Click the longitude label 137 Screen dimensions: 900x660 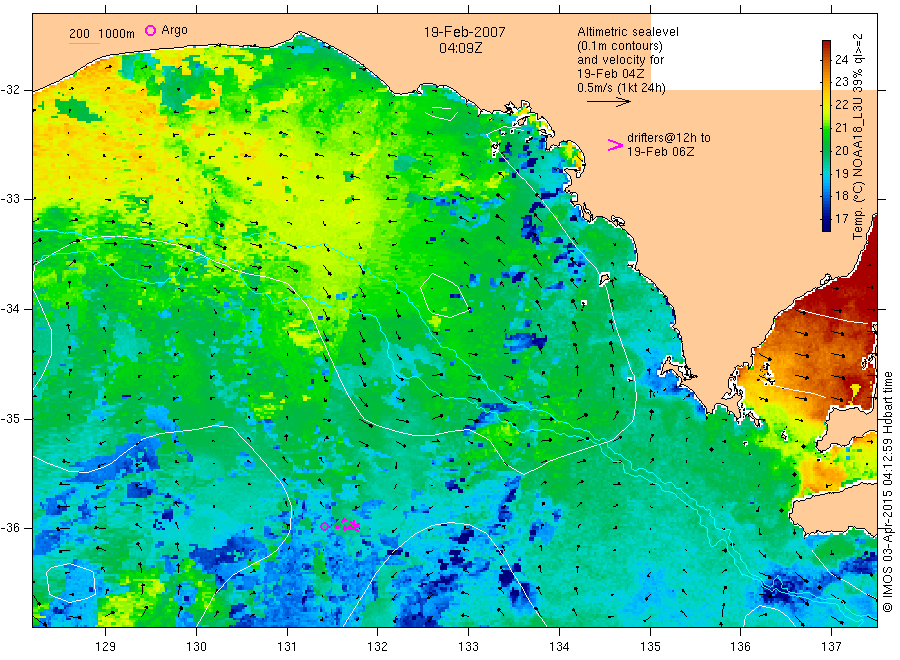[831, 647]
